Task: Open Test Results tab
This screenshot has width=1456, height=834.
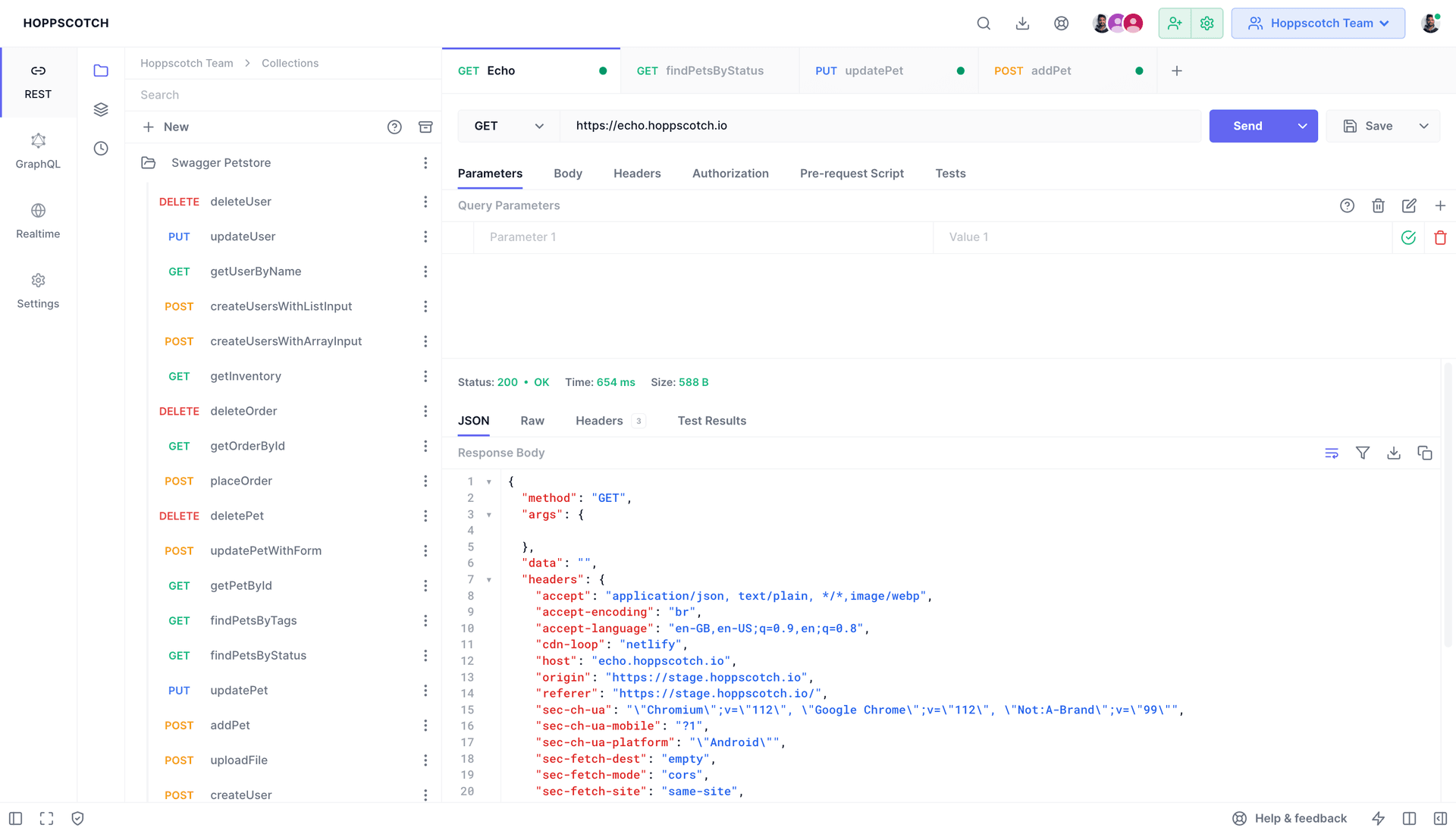Action: pyautogui.click(x=711, y=421)
